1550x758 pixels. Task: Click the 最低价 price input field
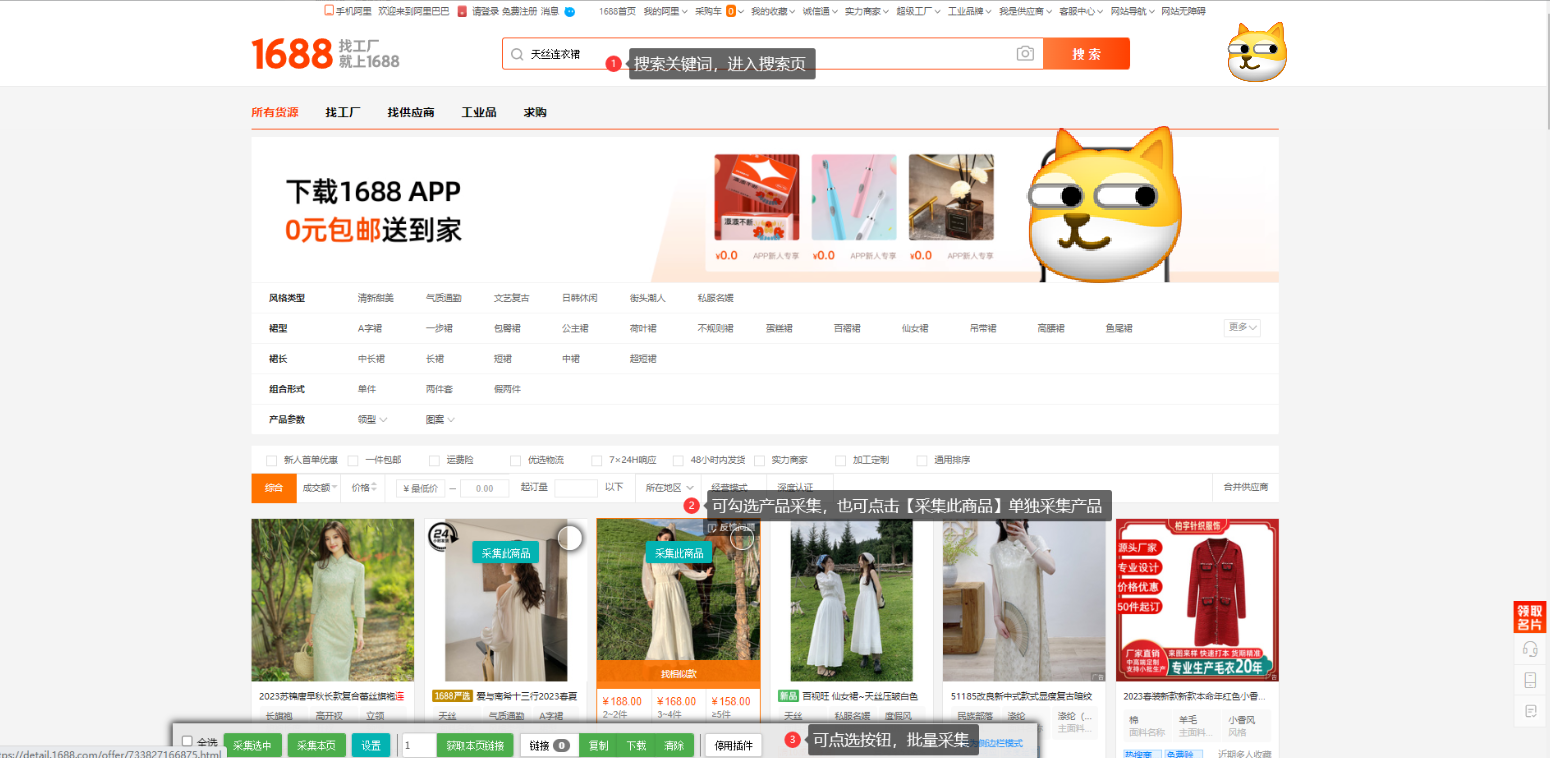coord(419,488)
